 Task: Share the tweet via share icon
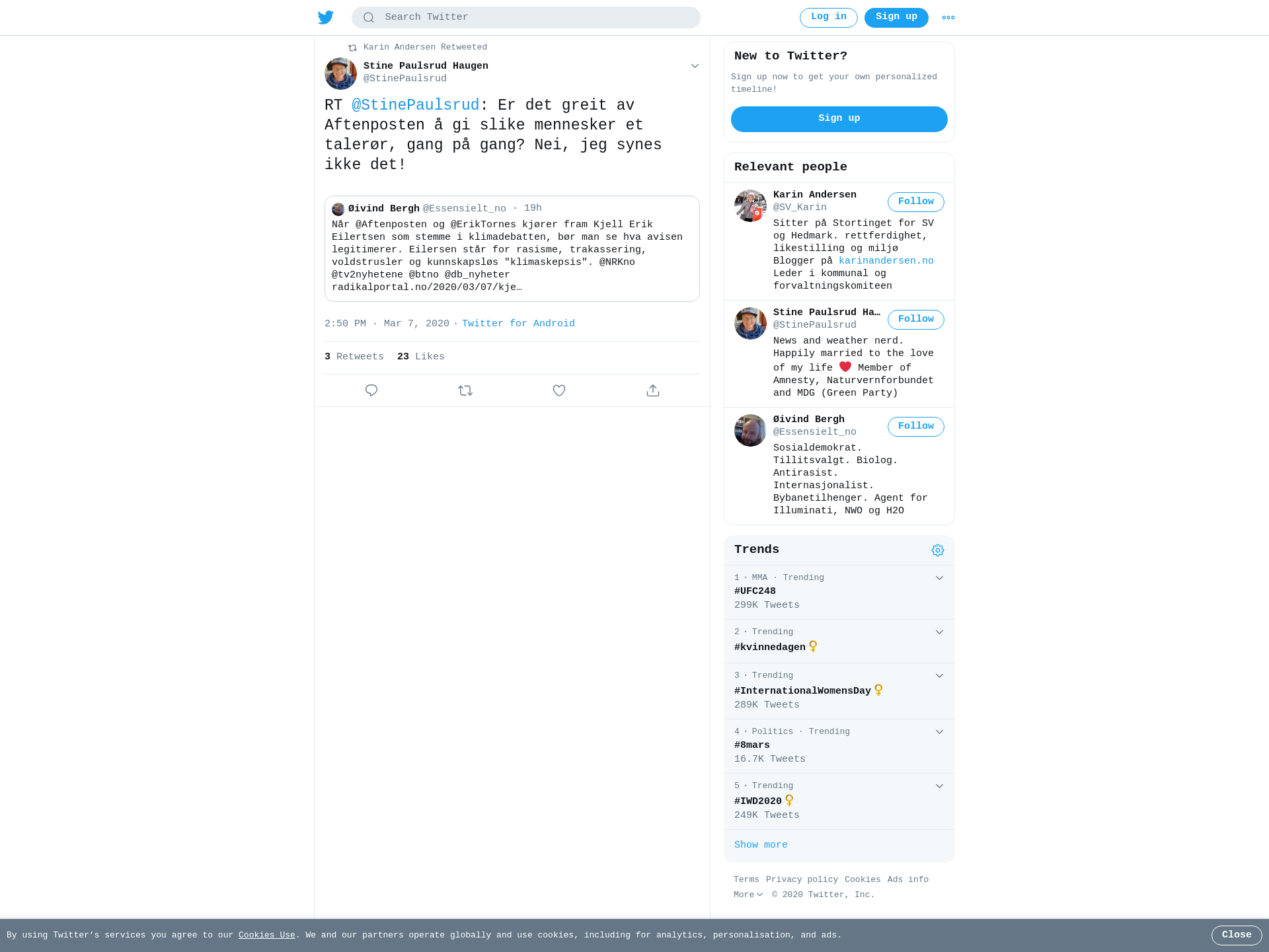(x=653, y=390)
